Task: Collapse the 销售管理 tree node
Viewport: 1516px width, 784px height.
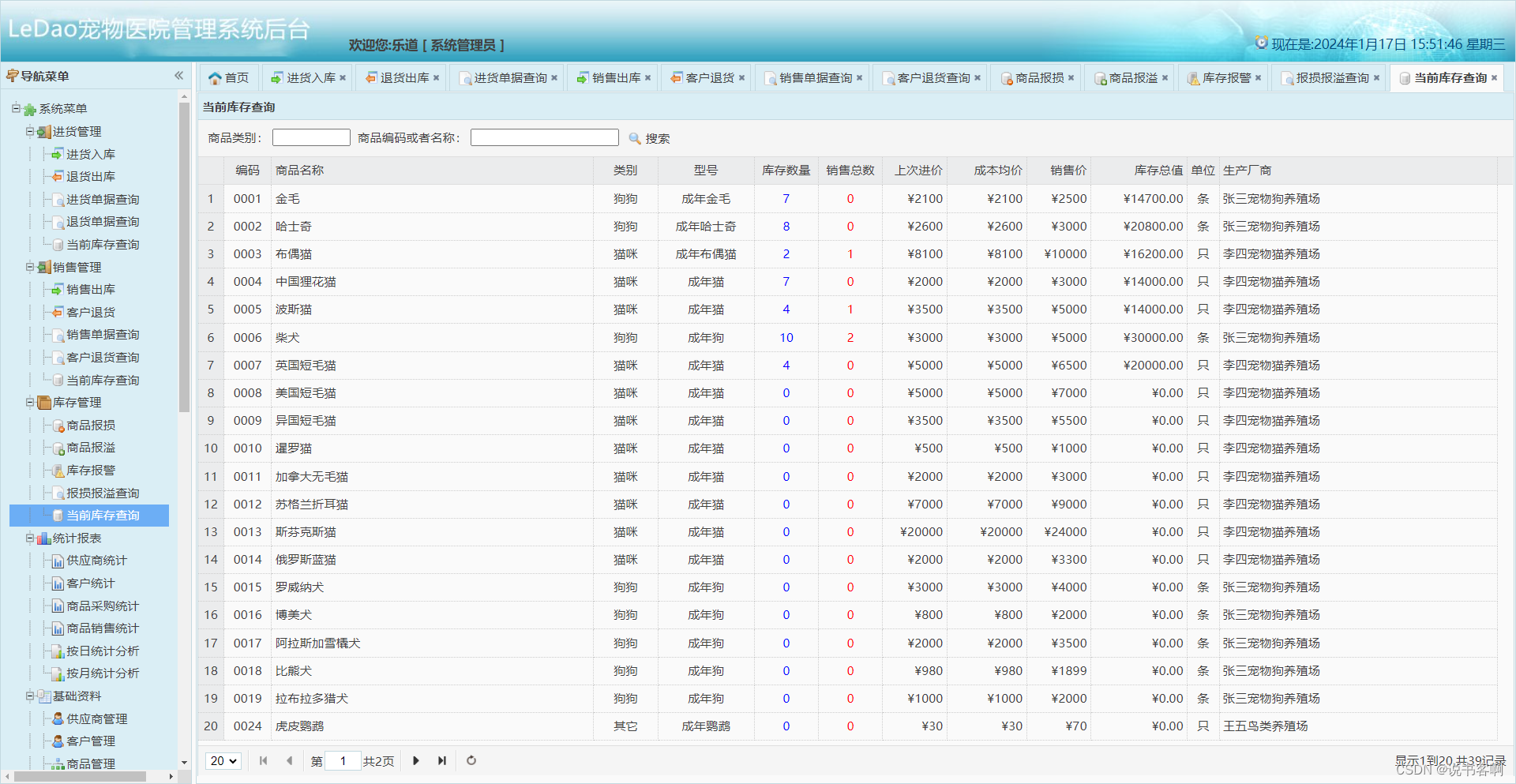Action: (x=30, y=267)
